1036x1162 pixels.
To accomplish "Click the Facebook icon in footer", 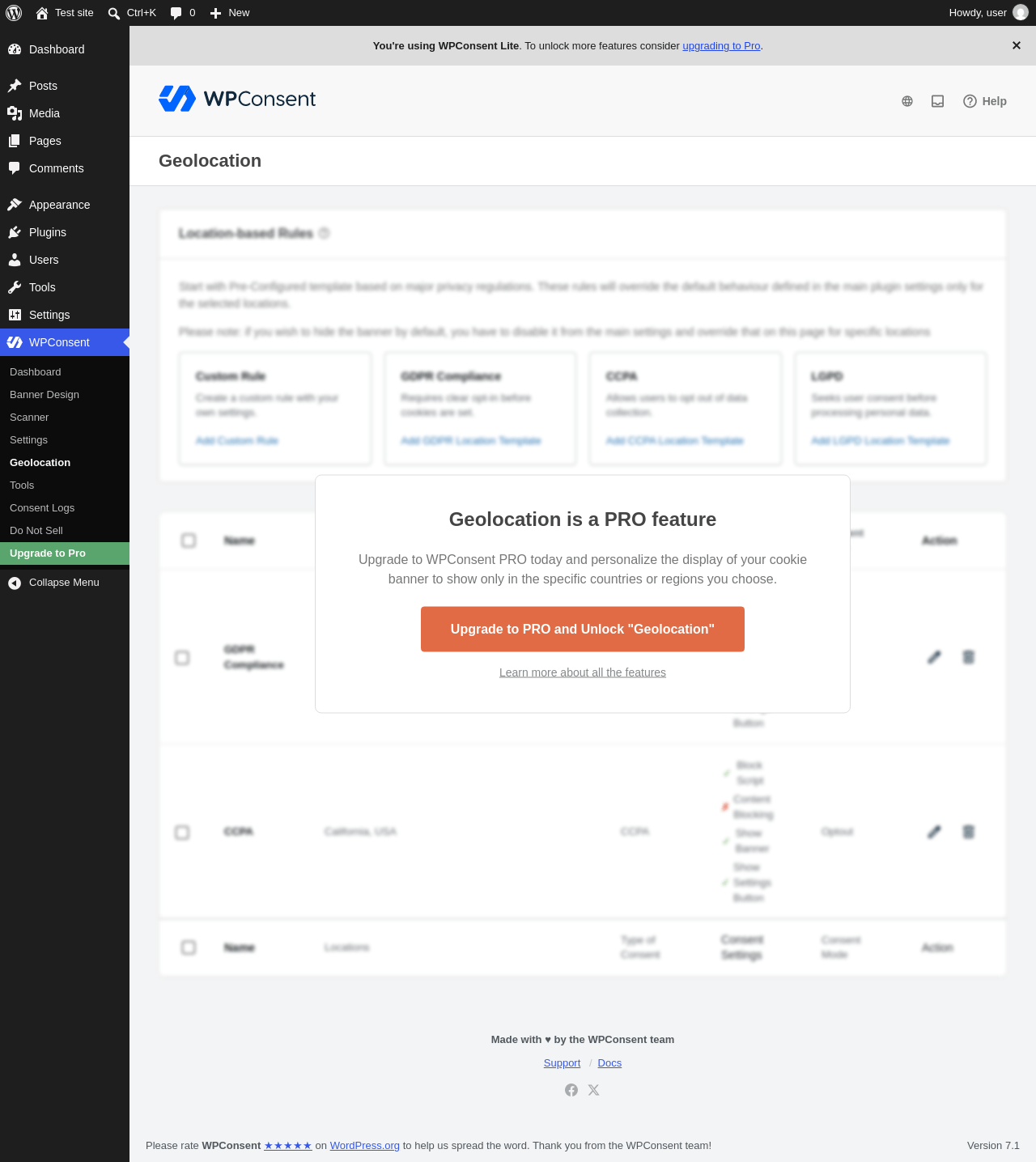I will pyautogui.click(x=571, y=1090).
